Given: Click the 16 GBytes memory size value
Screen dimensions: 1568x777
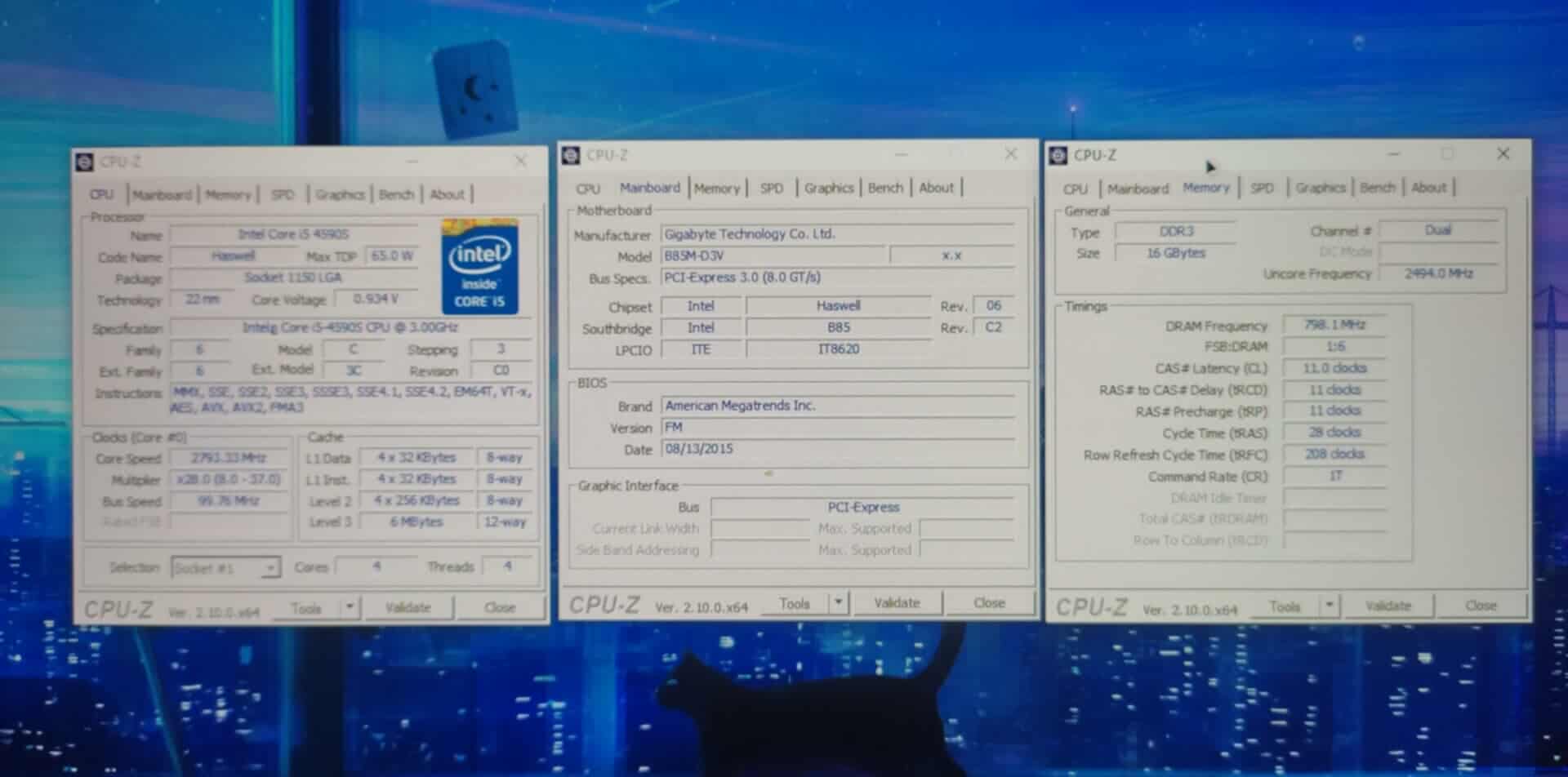Looking at the screenshot, I should (1176, 253).
